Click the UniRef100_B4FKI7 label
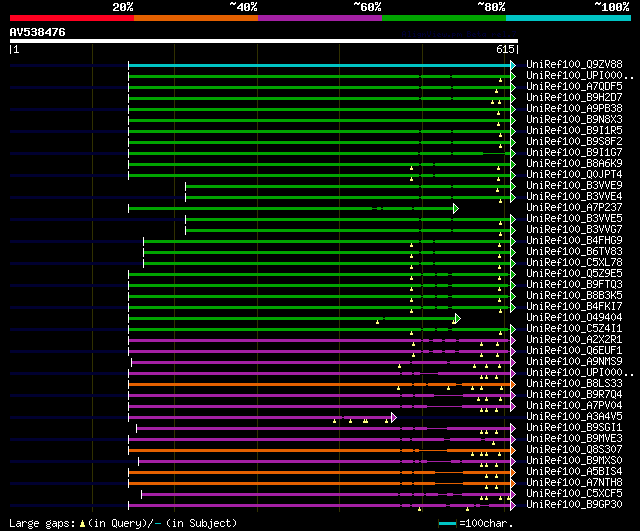This screenshot has height=531, width=640. pos(574,307)
